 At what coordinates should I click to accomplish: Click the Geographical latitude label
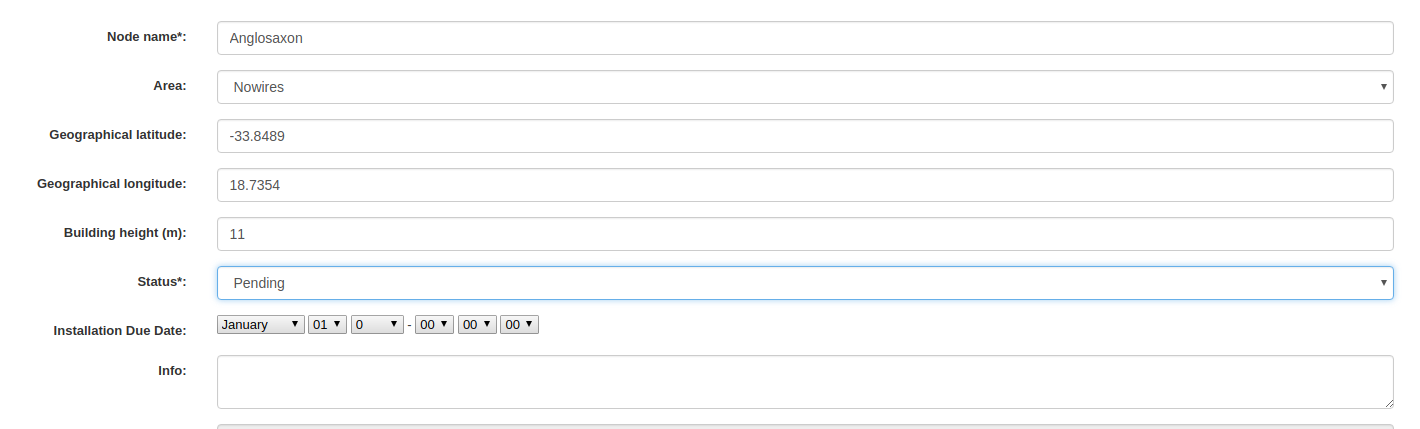pos(117,135)
